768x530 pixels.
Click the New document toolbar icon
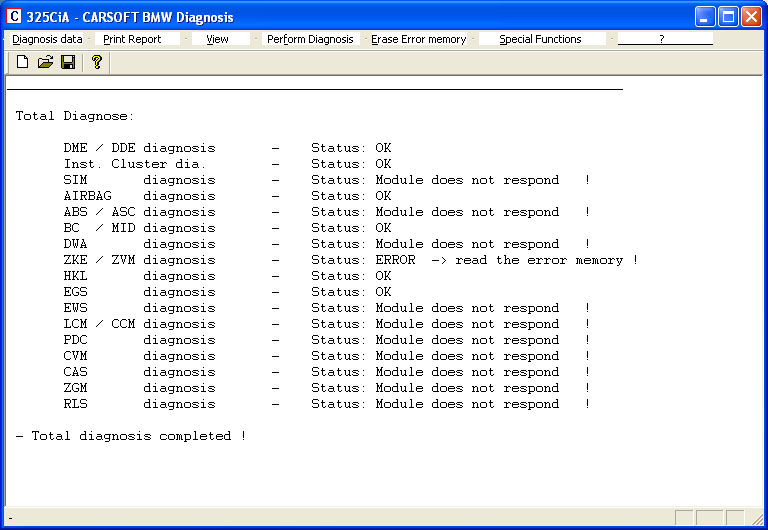click(x=22, y=63)
